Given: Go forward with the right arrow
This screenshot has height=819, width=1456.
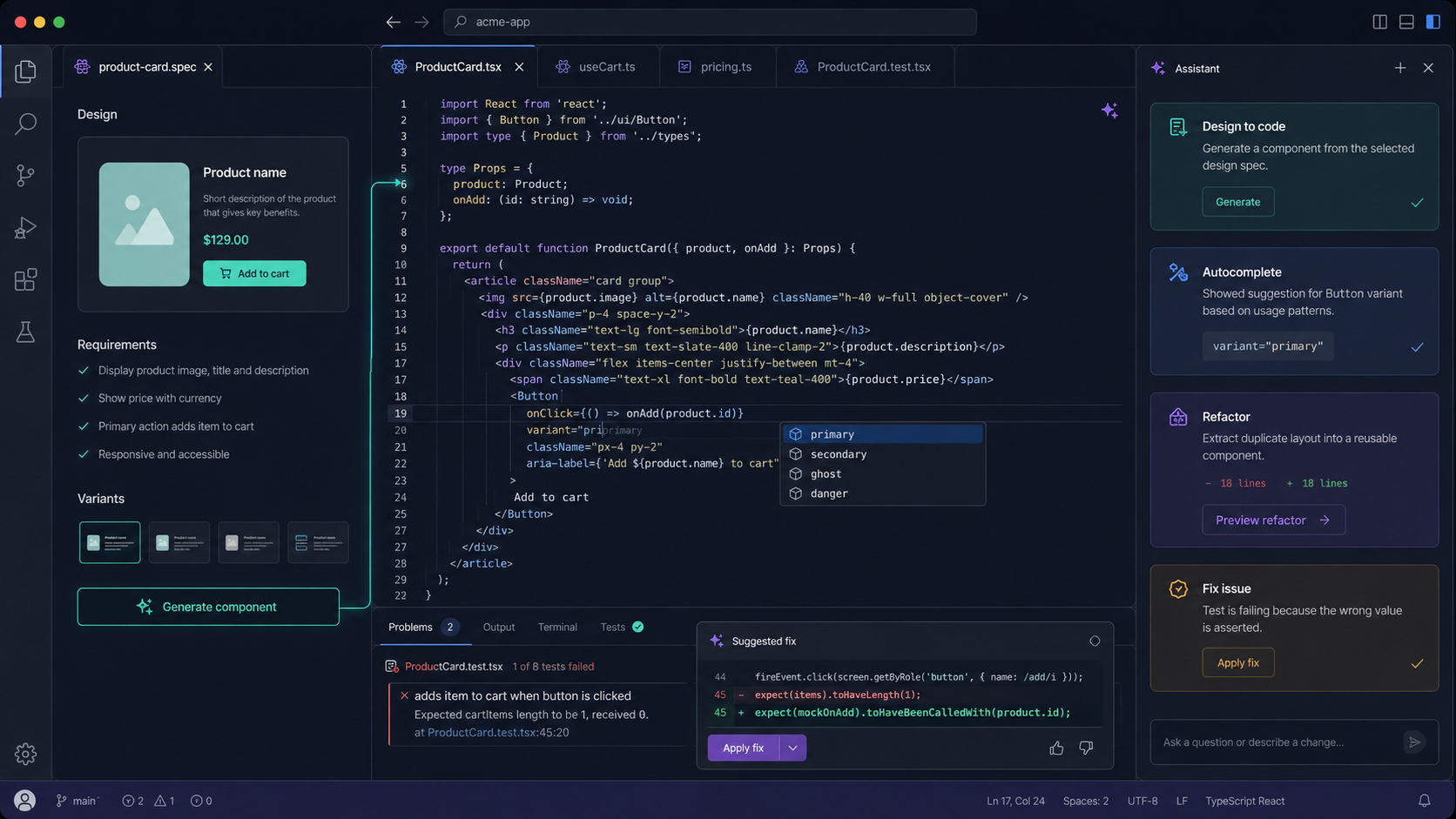Looking at the screenshot, I should [x=421, y=22].
